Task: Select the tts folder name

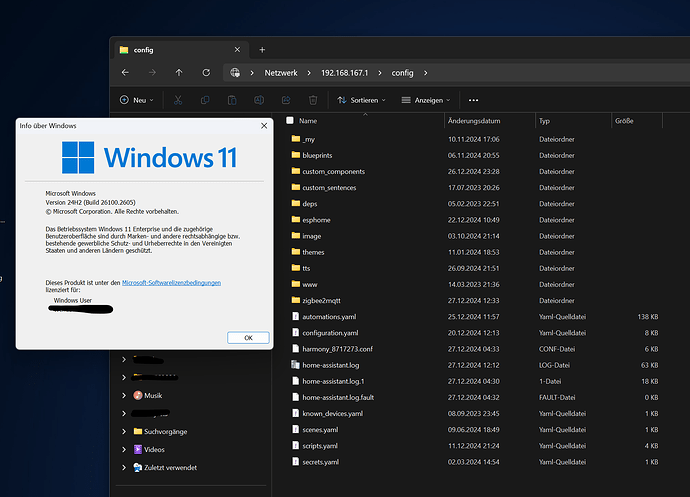Action: 306,268
